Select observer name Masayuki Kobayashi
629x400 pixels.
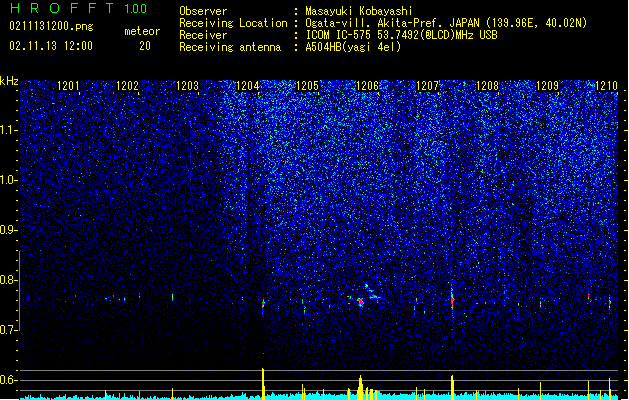coord(359,11)
